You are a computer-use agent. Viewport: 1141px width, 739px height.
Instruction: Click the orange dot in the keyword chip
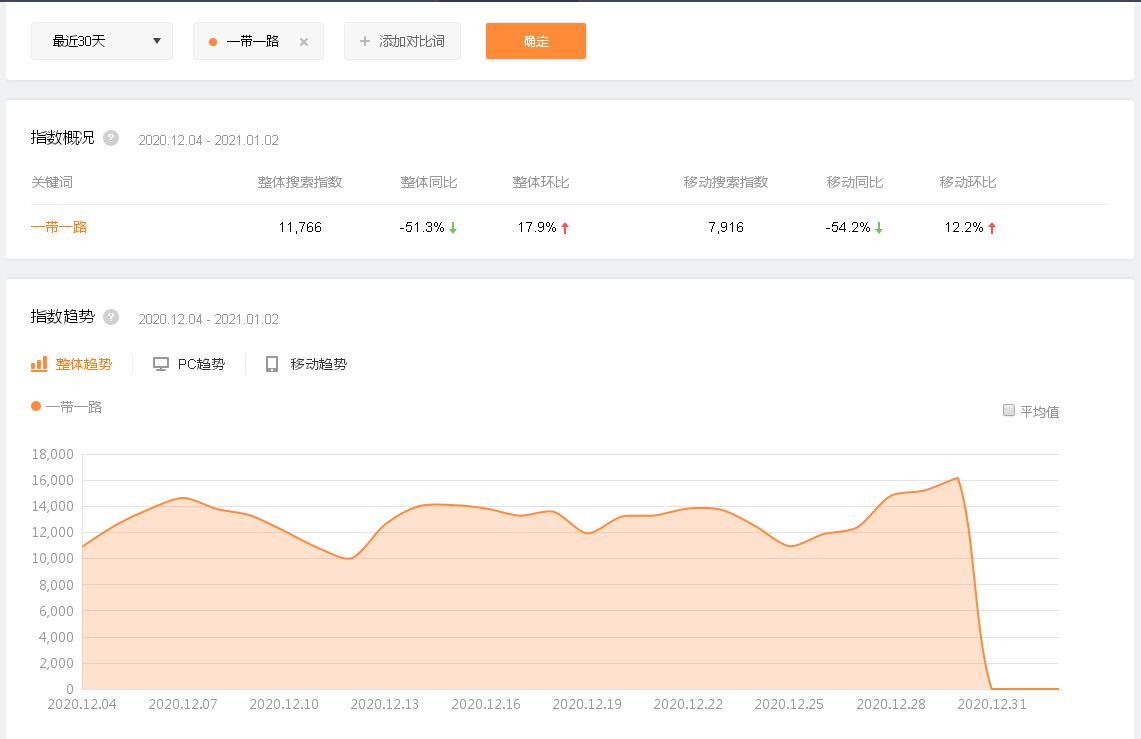(213, 42)
